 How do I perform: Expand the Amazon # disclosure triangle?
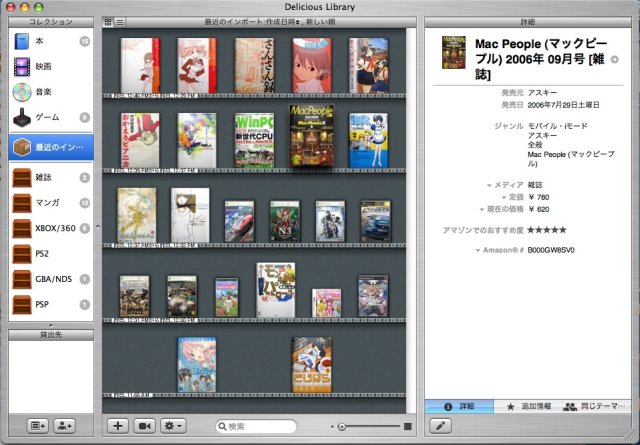coord(478,250)
